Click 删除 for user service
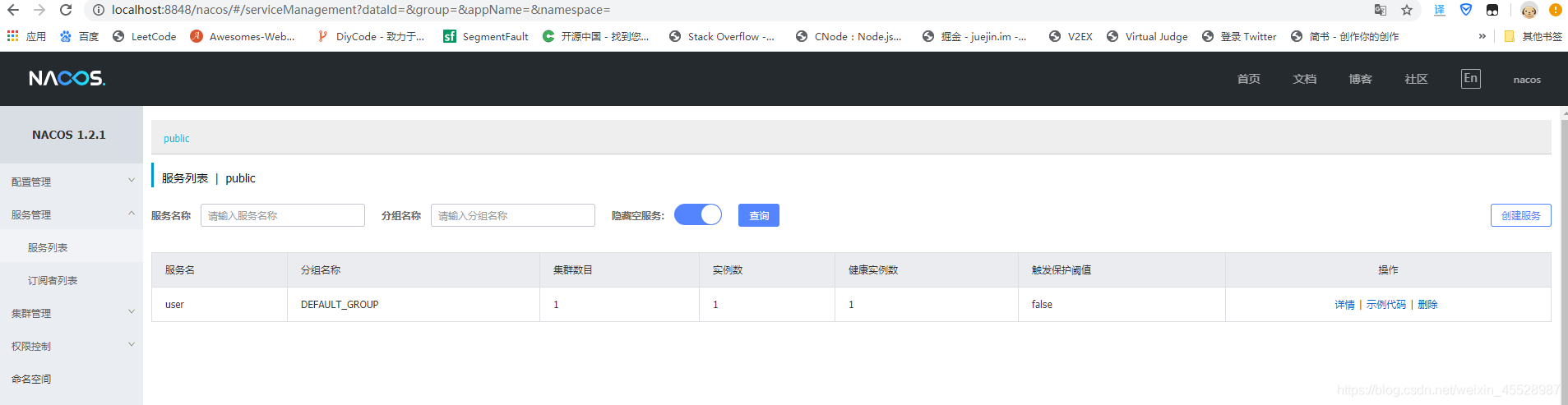 [1428, 304]
